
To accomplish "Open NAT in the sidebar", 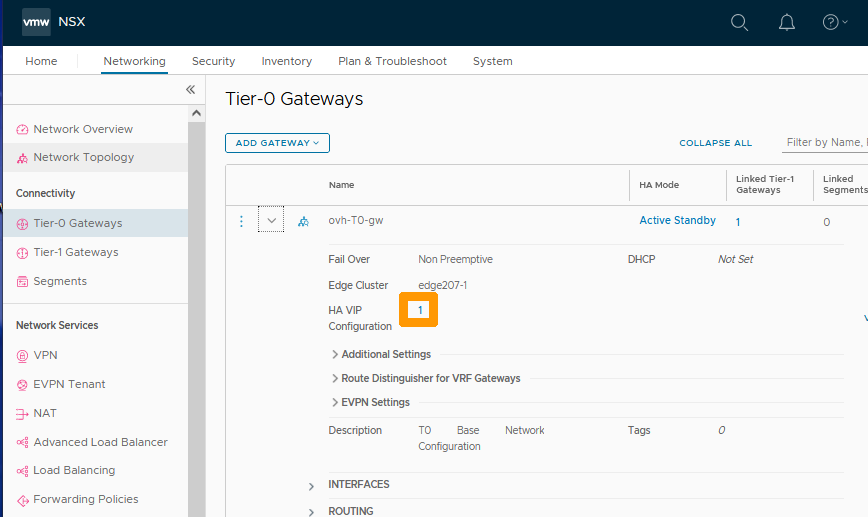I will [45, 413].
